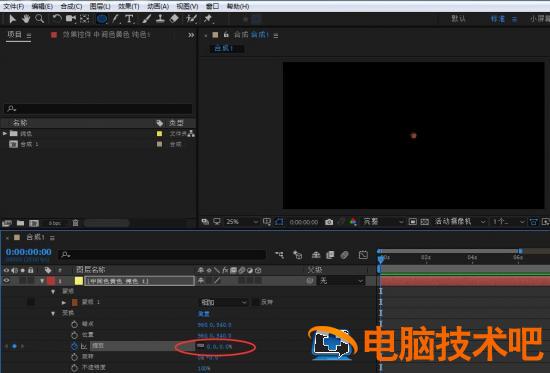Screen dimensions: 550x373
Task: Toggle position stopwatch
Action: 74,335
